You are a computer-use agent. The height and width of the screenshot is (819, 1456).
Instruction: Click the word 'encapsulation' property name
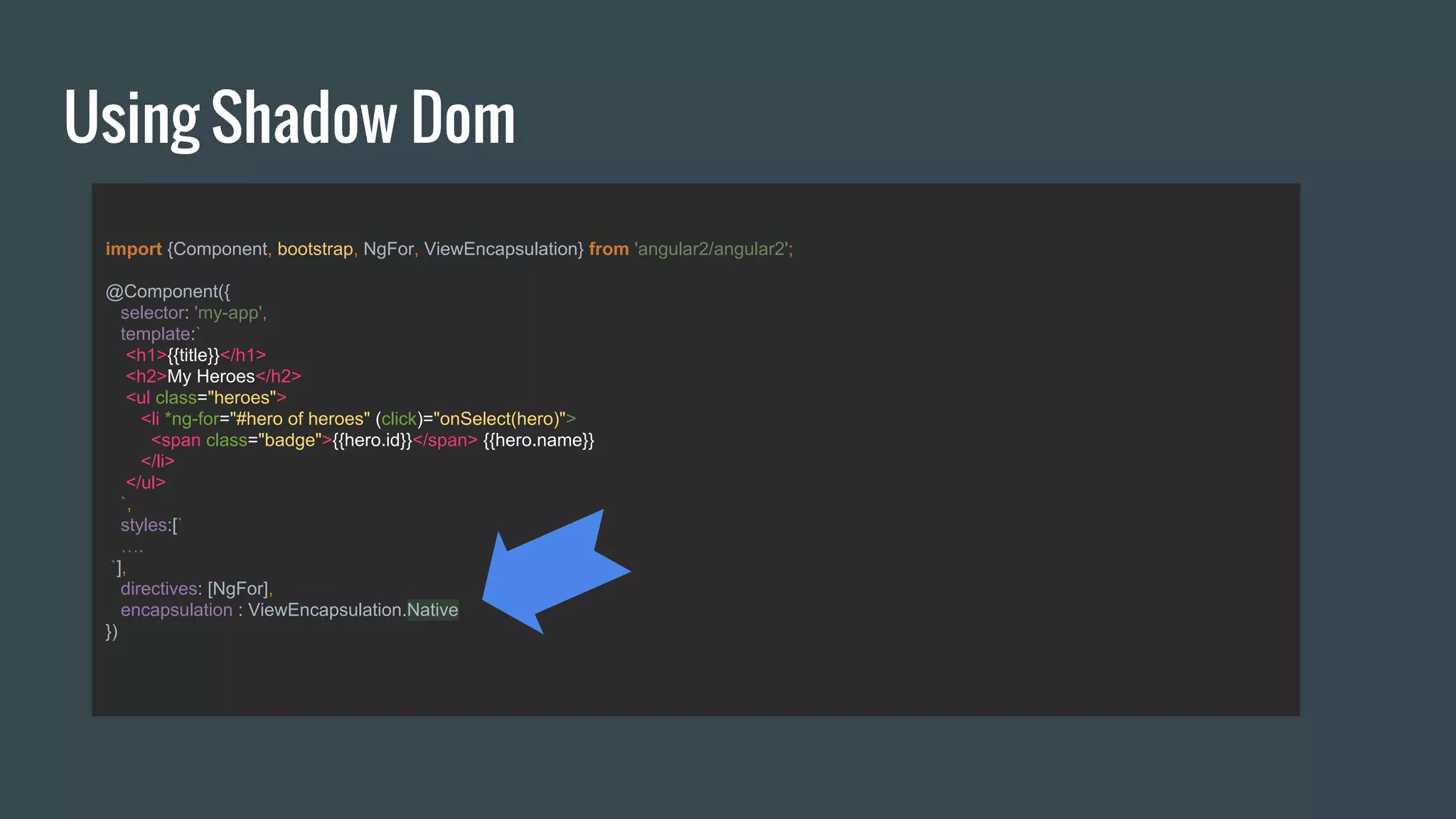(x=176, y=610)
